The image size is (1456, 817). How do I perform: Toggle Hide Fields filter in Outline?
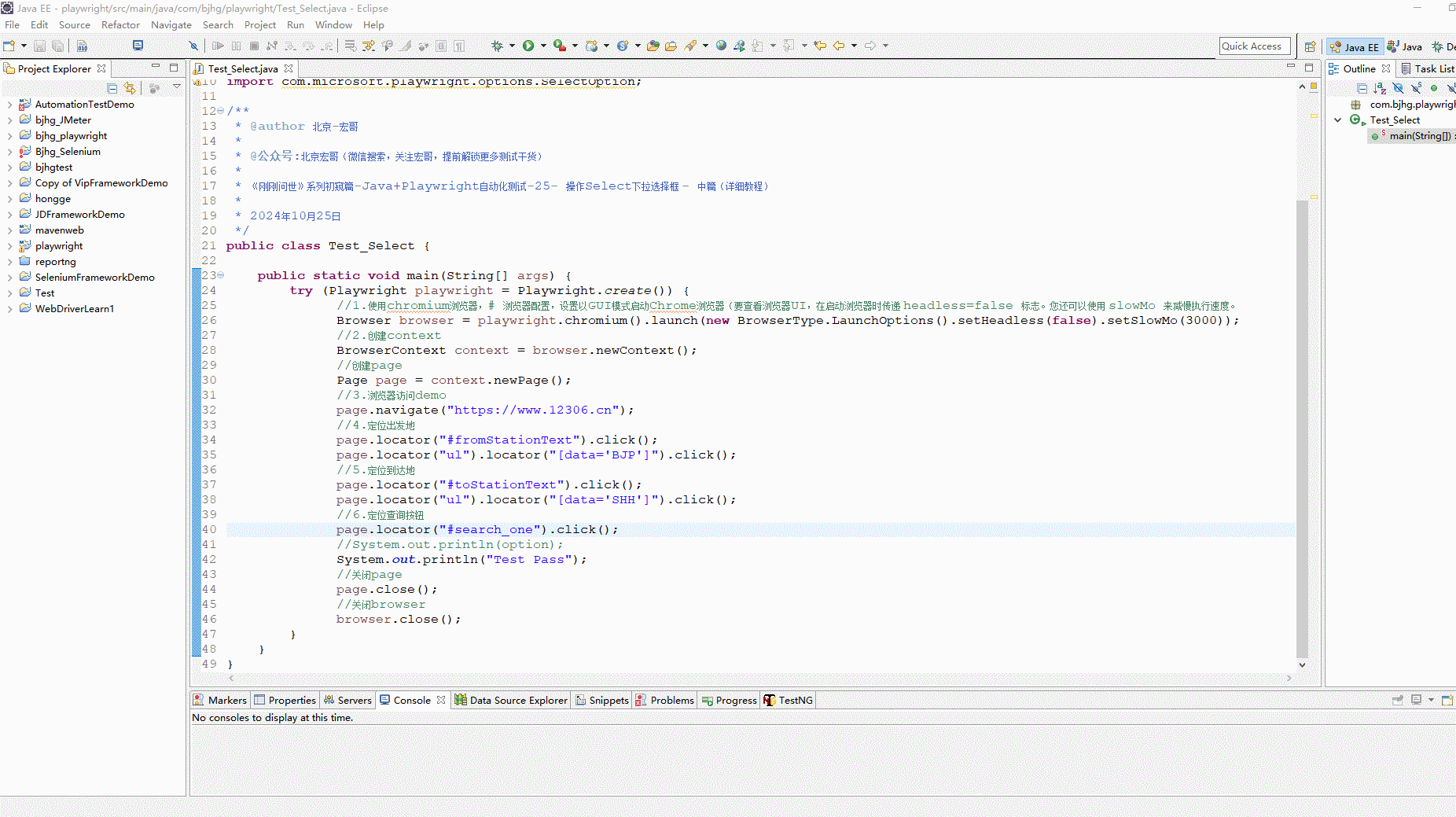(1398, 88)
